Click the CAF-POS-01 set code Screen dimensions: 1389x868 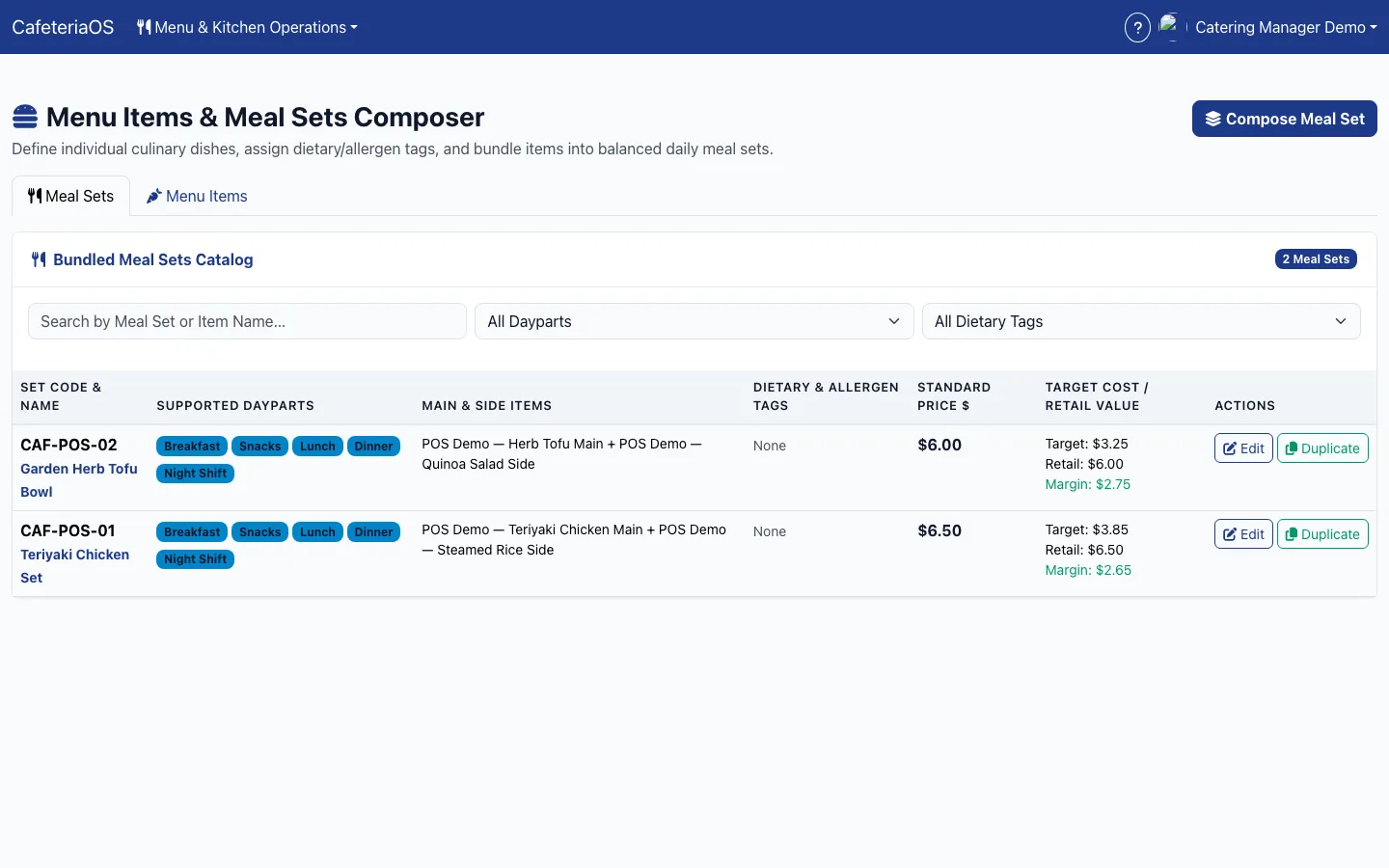click(68, 530)
